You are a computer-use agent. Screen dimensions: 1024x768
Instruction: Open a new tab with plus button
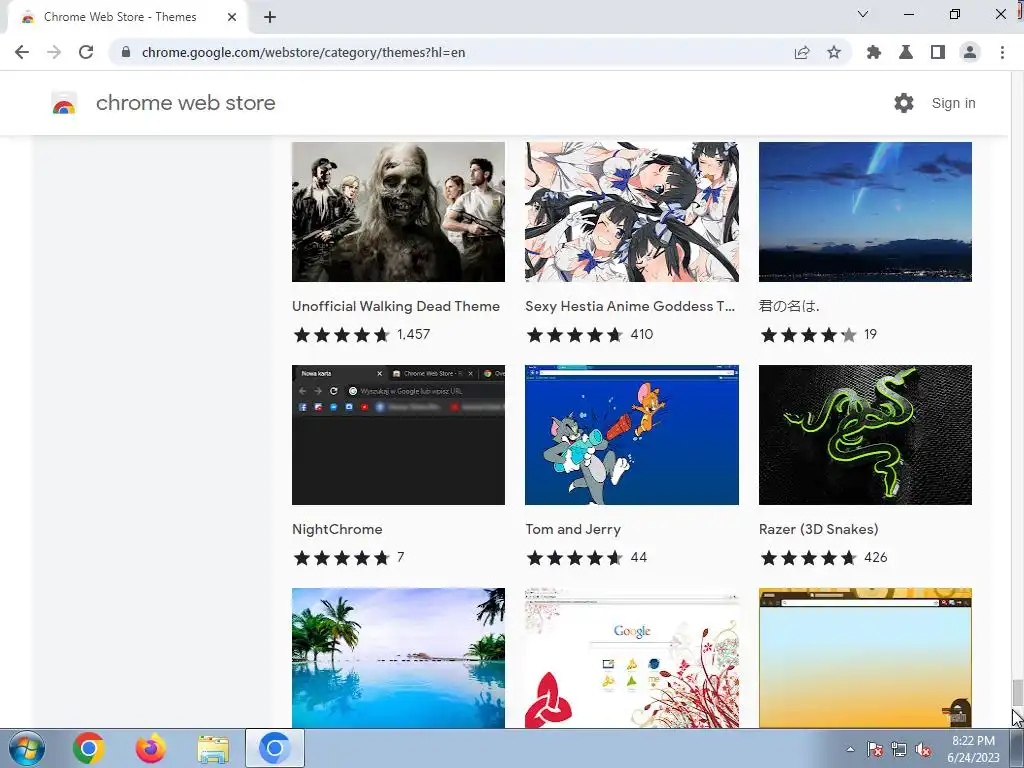270,17
